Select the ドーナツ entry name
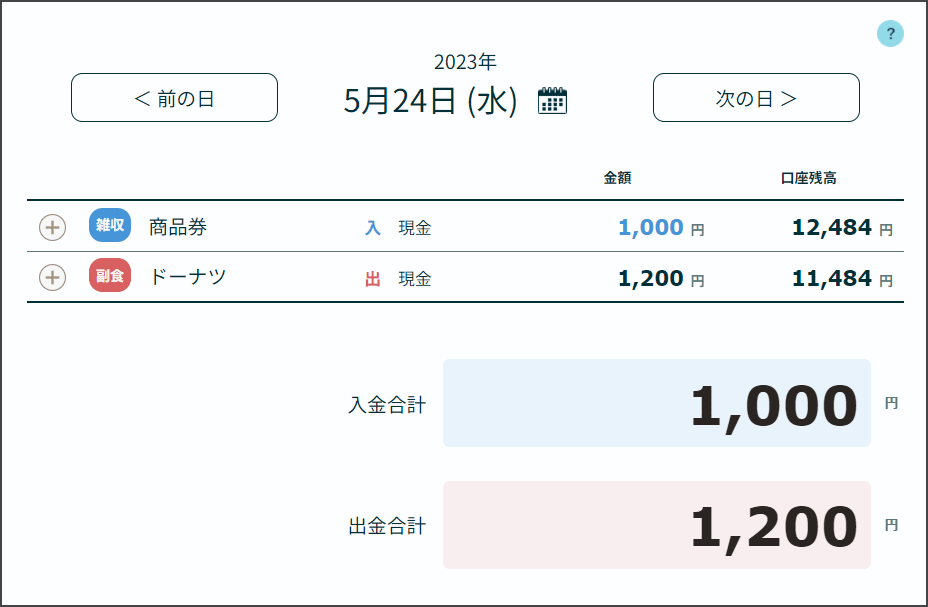Screen dimensions: 928x607 tap(188, 277)
